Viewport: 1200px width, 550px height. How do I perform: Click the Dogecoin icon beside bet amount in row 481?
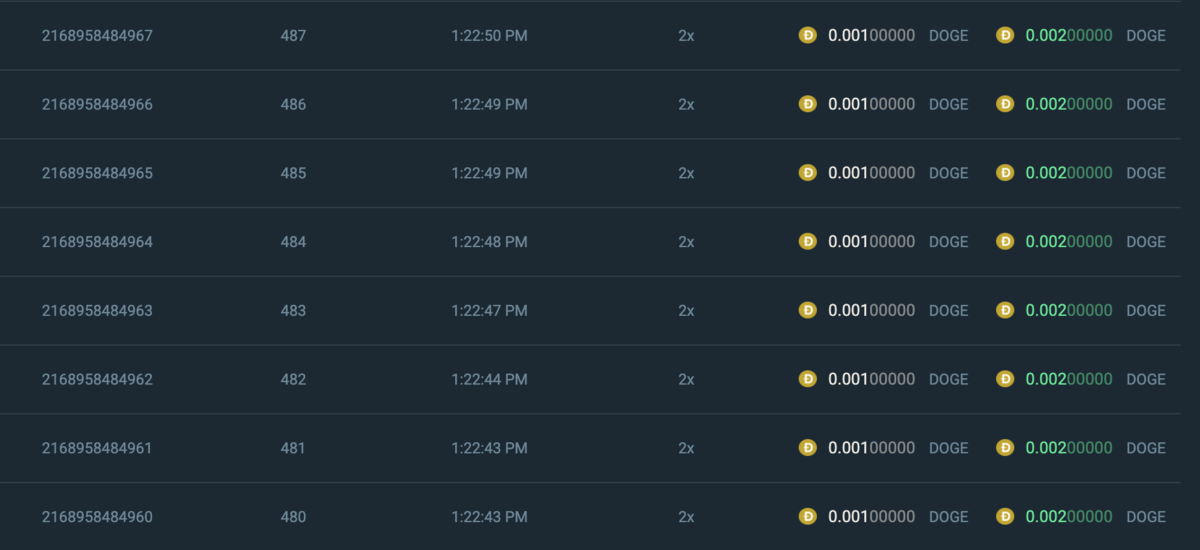click(x=808, y=448)
